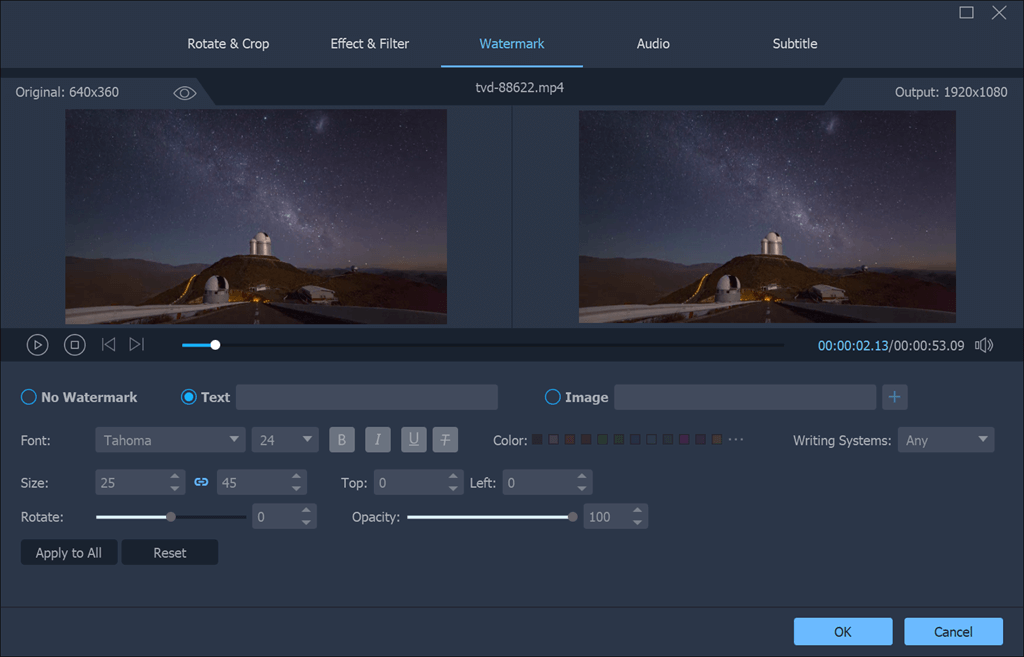Click the plus icon to add image
The width and height of the screenshot is (1024, 657).
click(894, 397)
